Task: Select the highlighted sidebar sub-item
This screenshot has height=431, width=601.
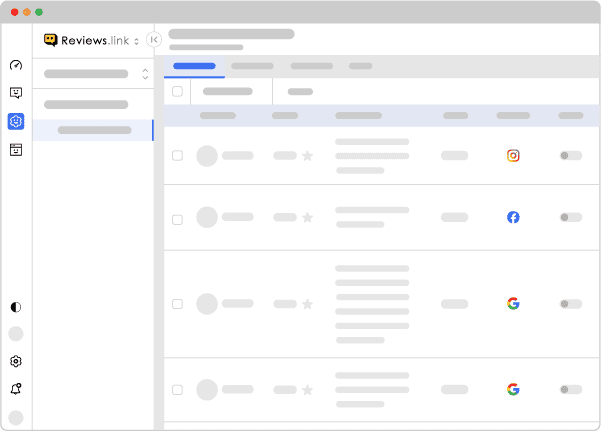Action: click(x=94, y=130)
